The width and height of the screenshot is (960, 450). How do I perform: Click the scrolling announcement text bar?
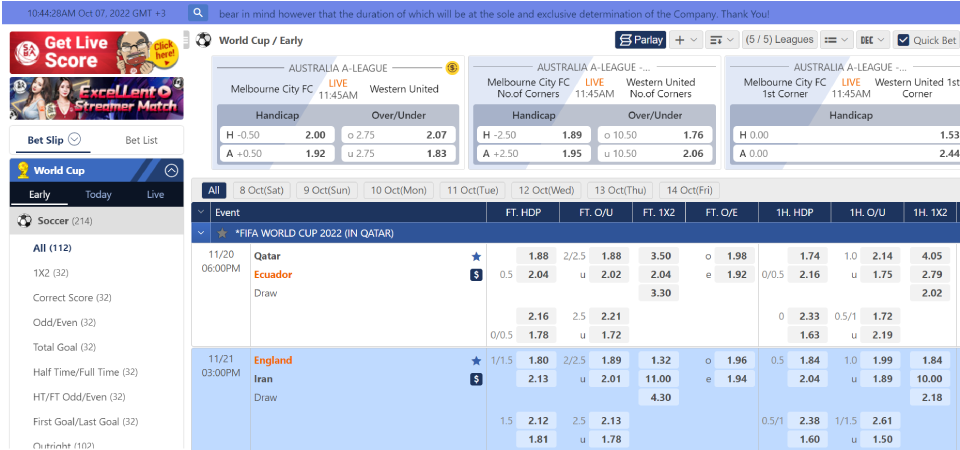click(x=494, y=13)
